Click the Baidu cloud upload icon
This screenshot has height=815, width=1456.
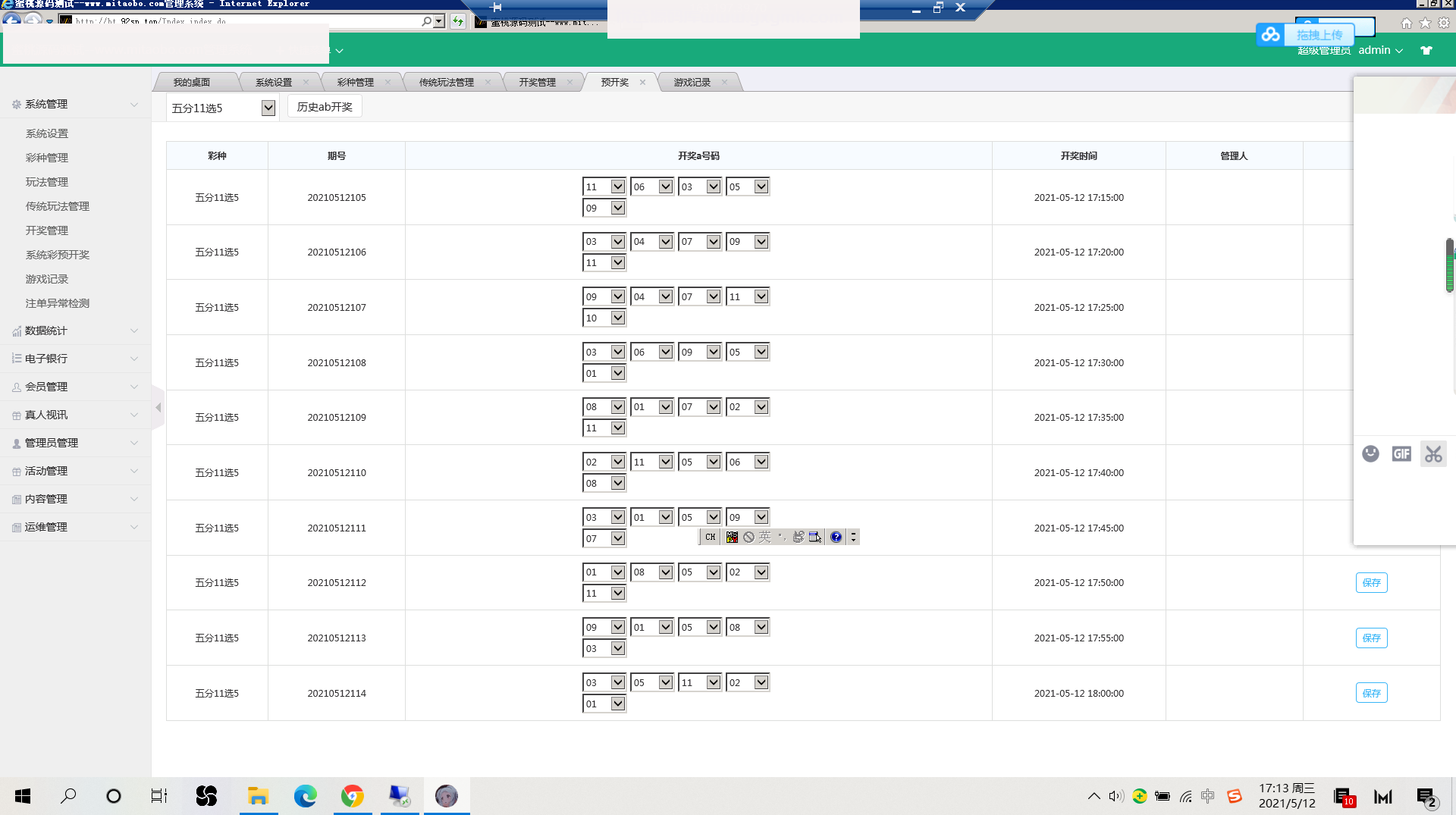coord(1270,34)
